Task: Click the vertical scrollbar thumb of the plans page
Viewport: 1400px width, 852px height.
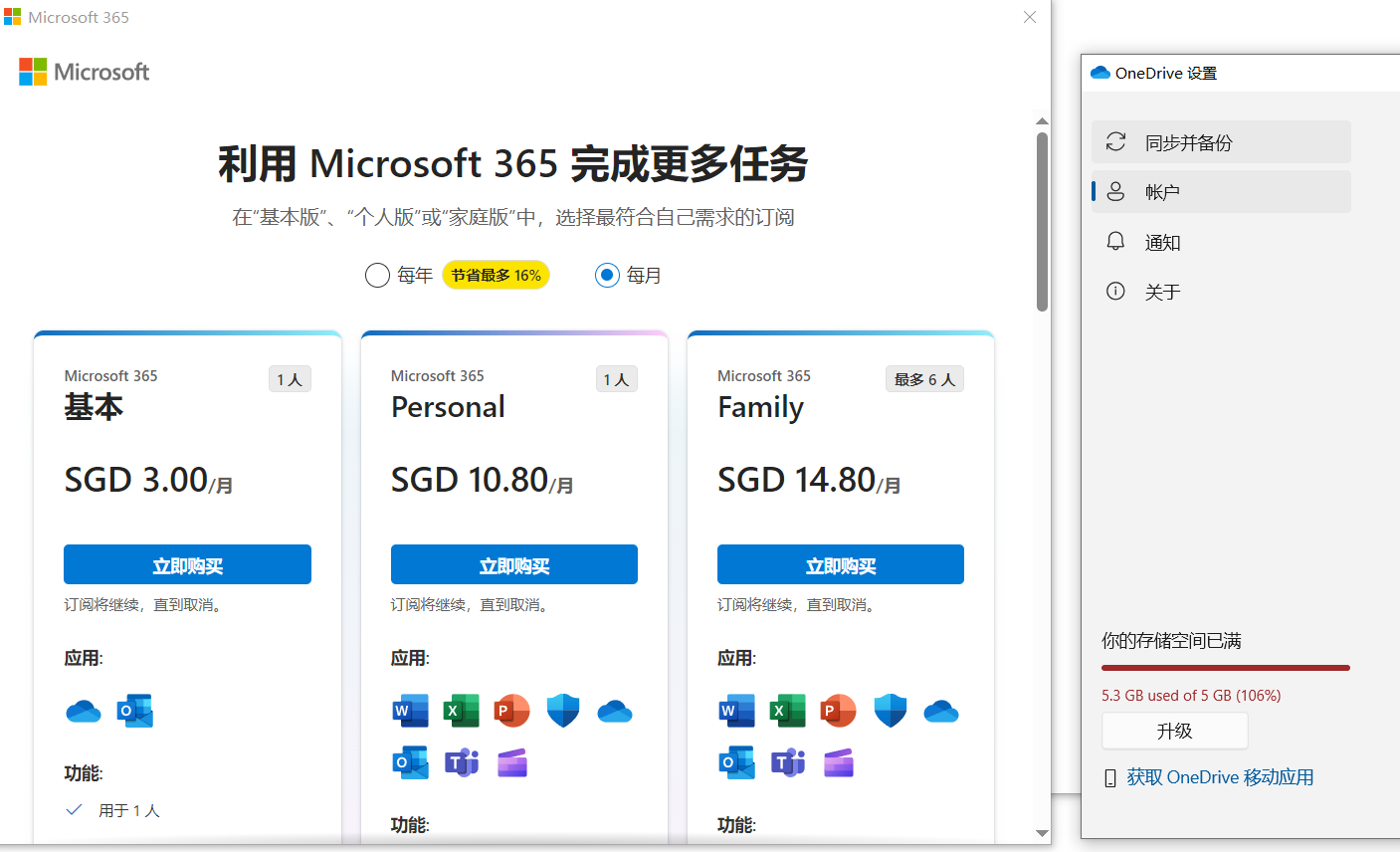Action: tap(1042, 222)
